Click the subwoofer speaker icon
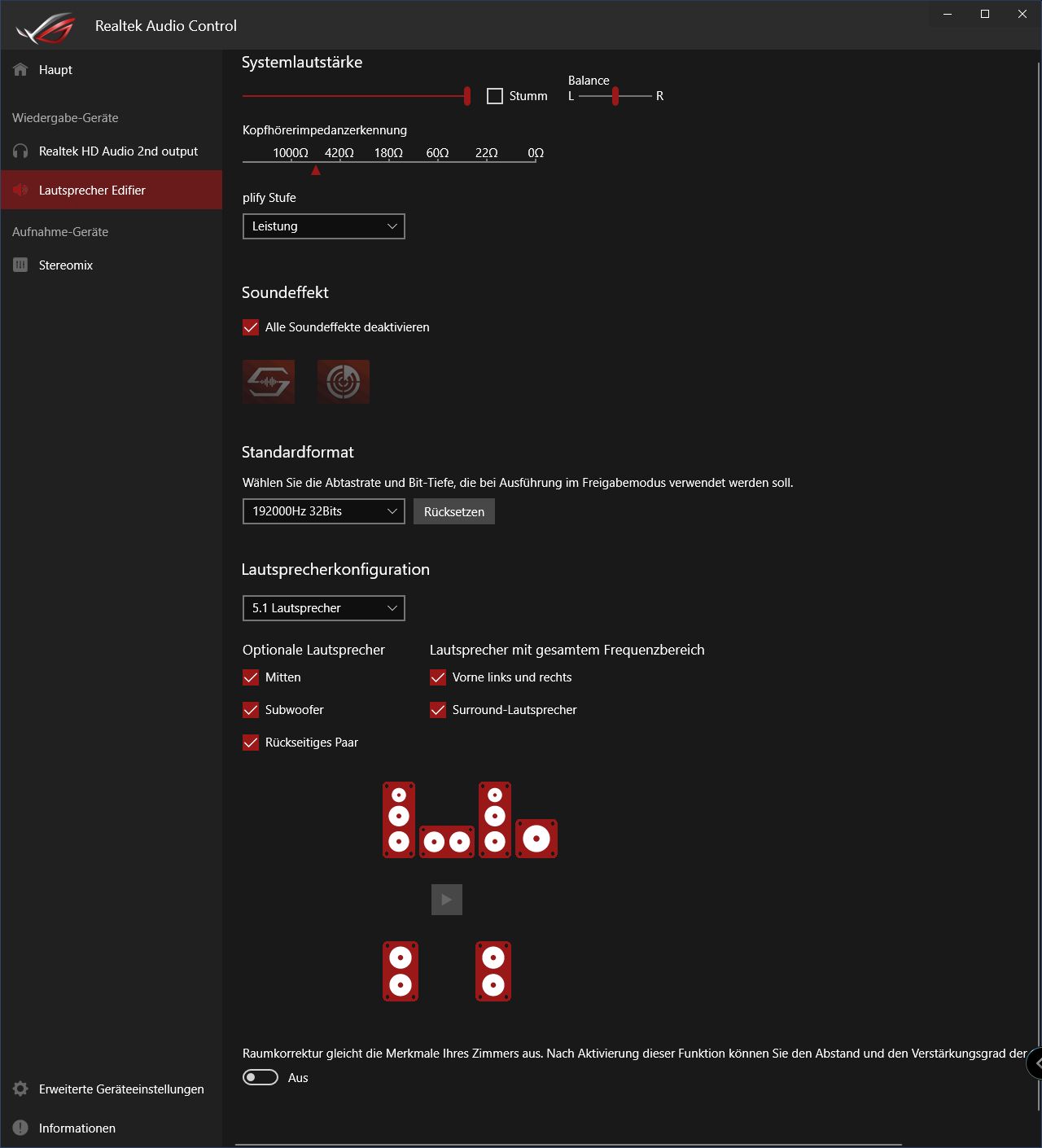1042x1148 pixels. click(x=536, y=839)
